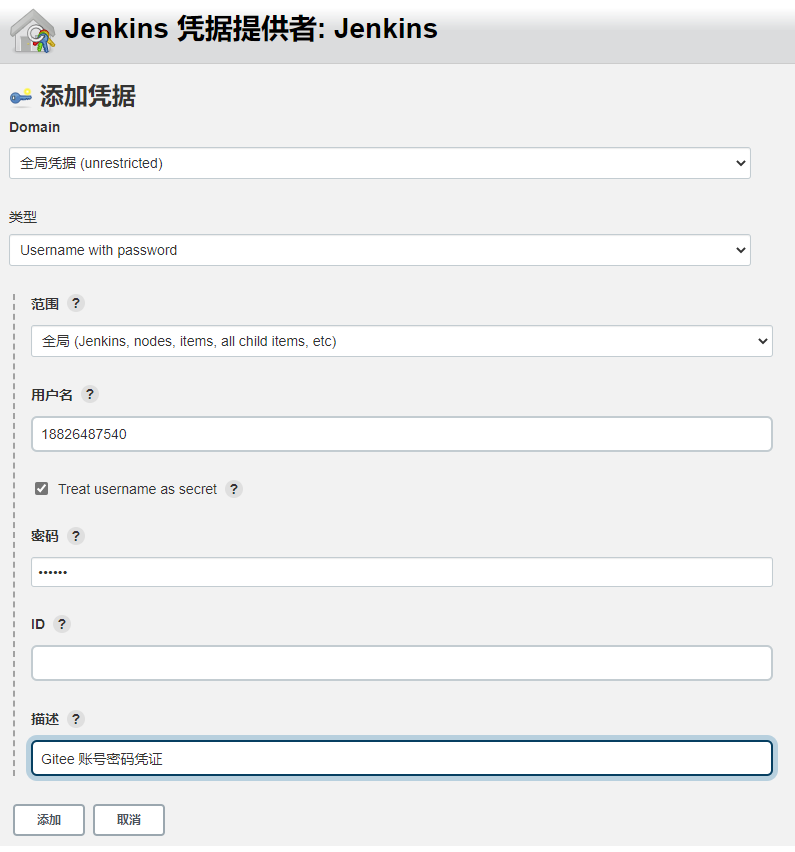795x852 pixels.
Task: Click the empty ID input field
Action: 401,663
